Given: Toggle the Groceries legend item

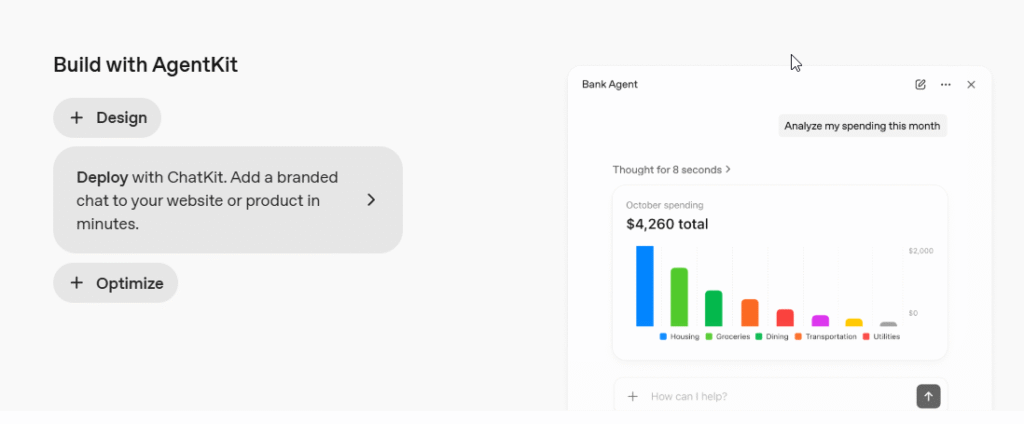Looking at the screenshot, I should click(728, 337).
